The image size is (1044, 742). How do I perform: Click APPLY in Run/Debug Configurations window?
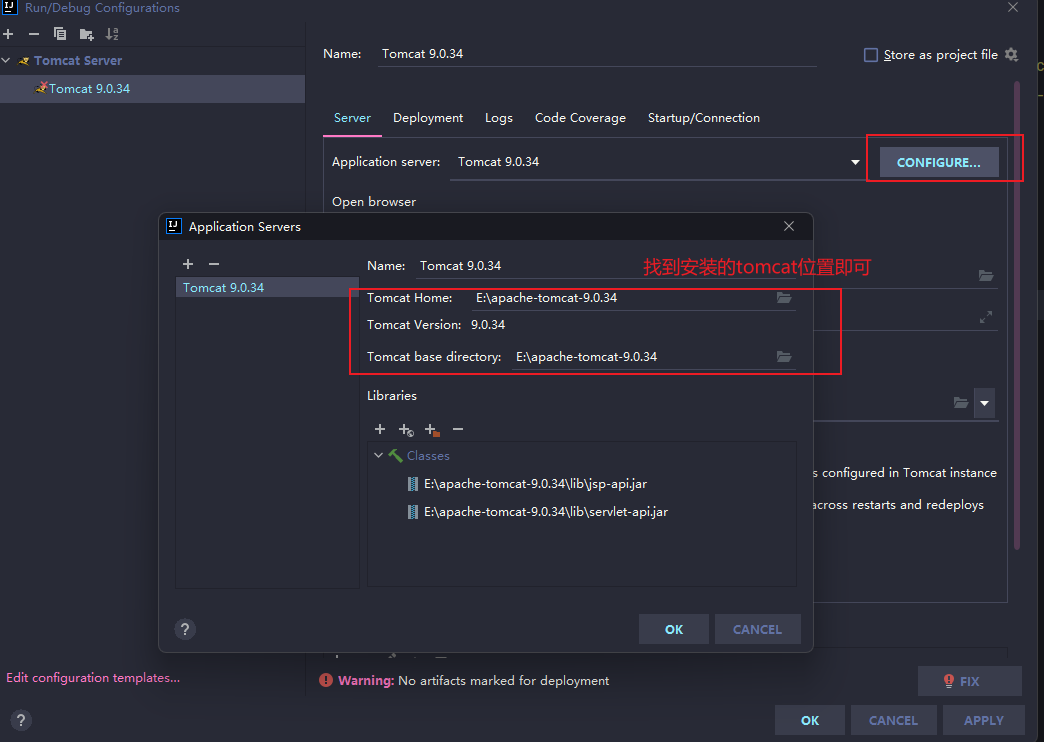pyautogui.click(x=983, y=720)
